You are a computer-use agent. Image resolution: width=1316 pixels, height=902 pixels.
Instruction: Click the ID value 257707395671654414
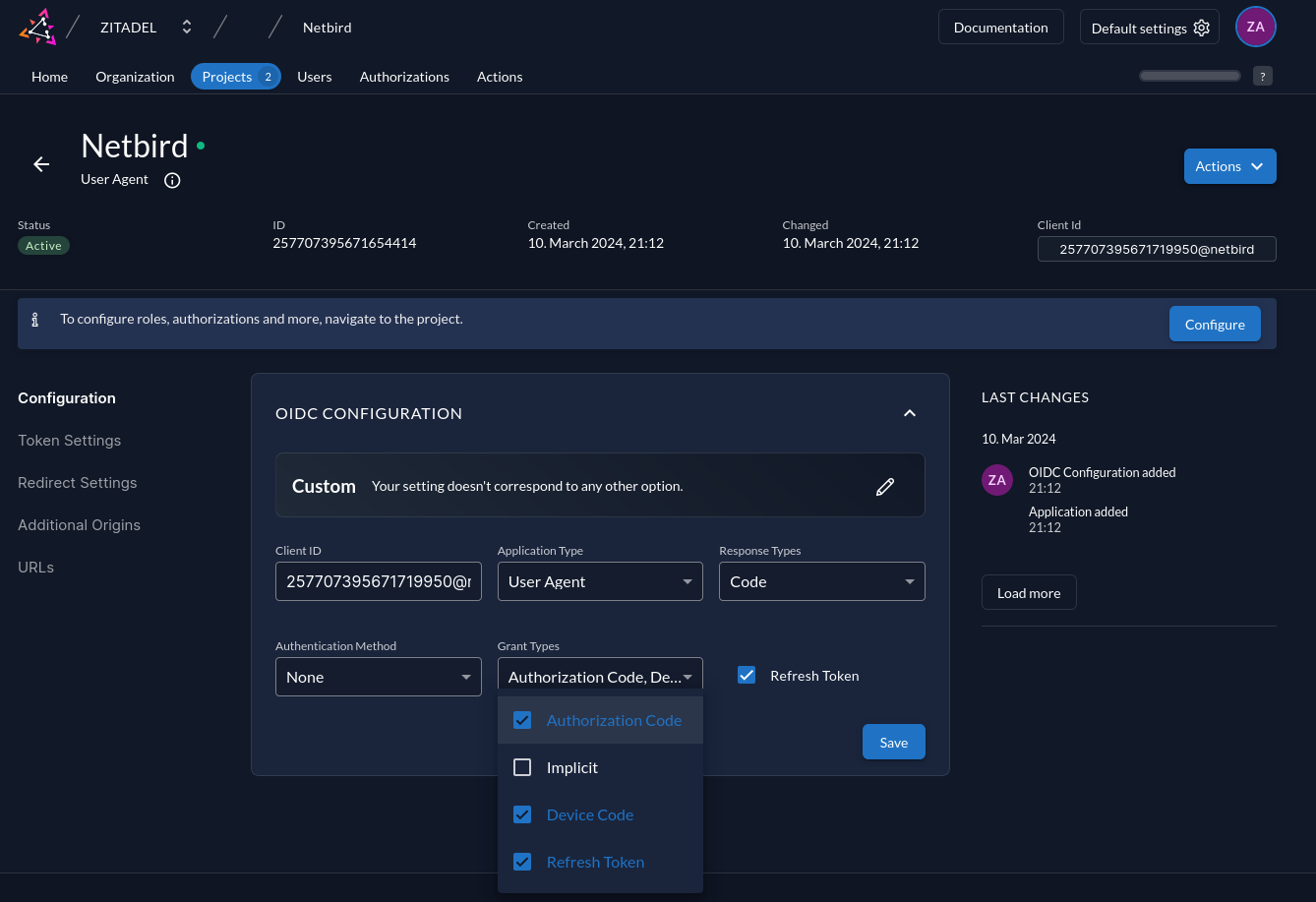344,243
